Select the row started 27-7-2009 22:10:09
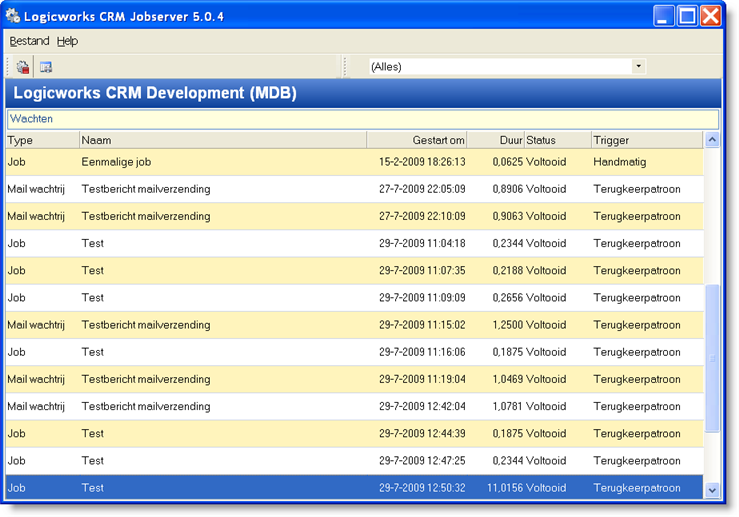 point(354,216)
